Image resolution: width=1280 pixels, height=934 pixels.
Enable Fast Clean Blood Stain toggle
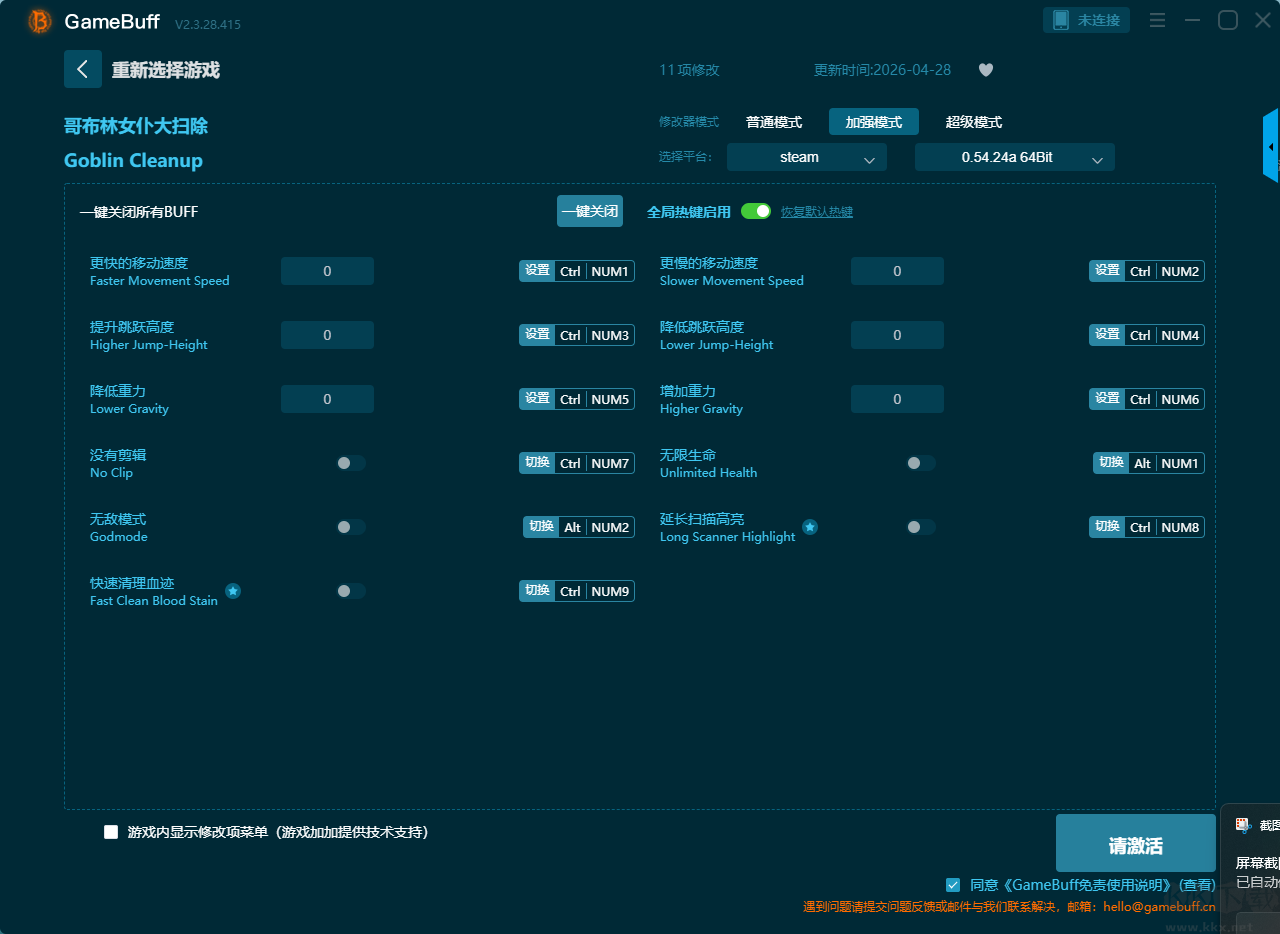coord(351,591)
